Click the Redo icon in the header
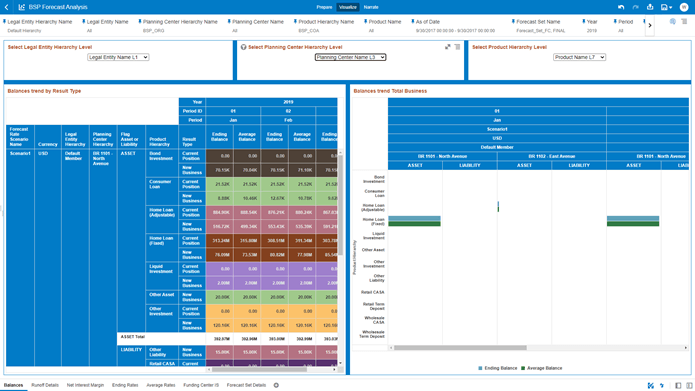 point(636,7)
